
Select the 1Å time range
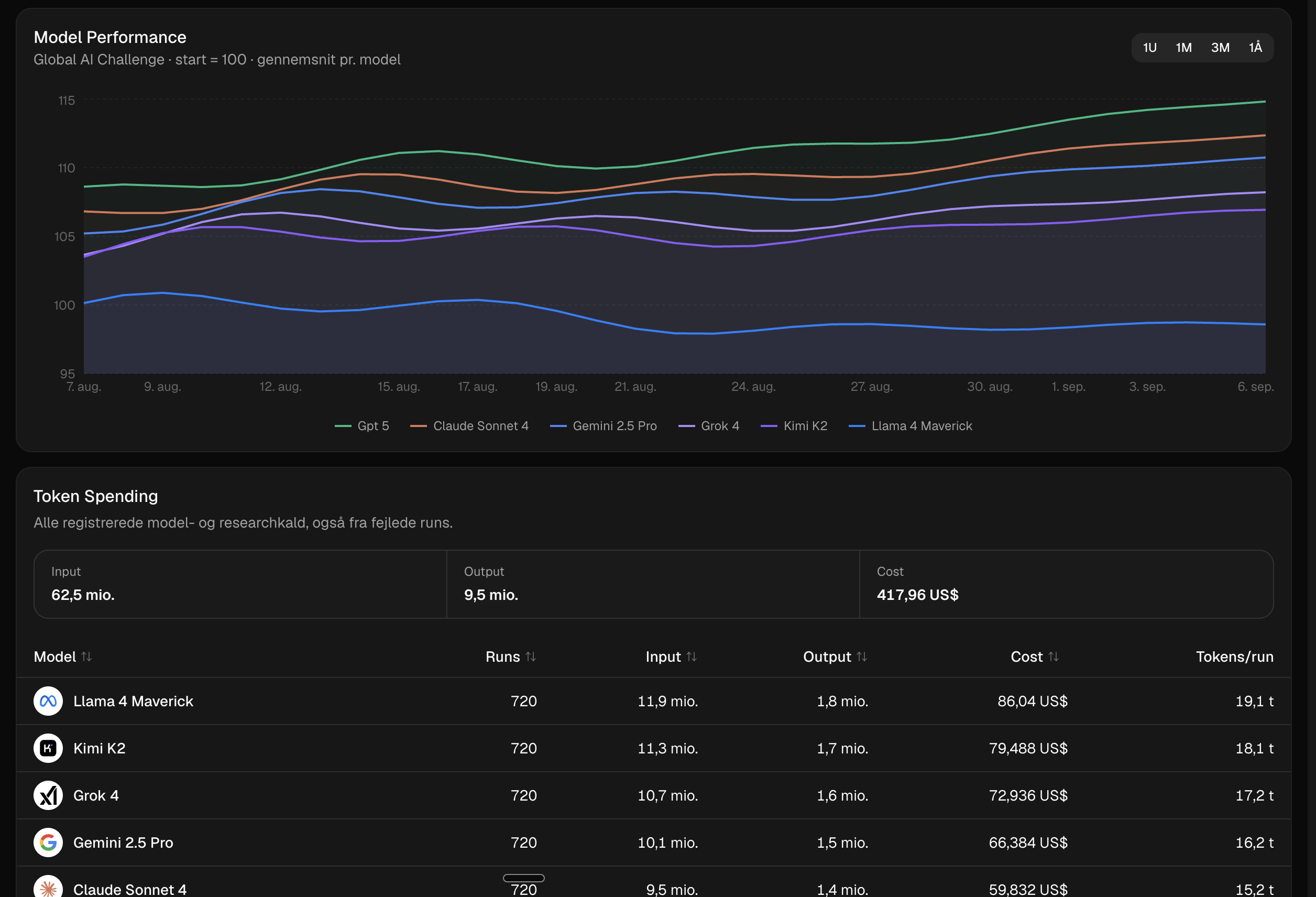coord(1255,48)
